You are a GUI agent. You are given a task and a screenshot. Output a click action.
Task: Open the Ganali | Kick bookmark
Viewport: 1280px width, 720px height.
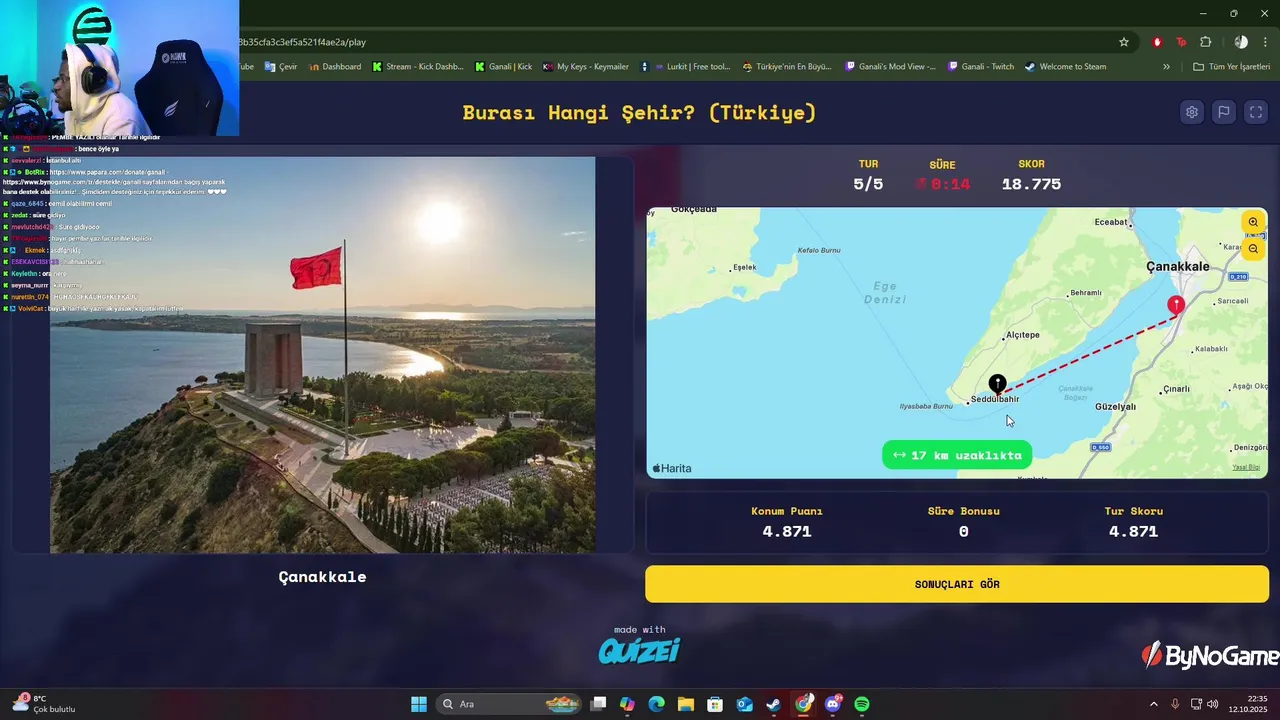[504, 67]
